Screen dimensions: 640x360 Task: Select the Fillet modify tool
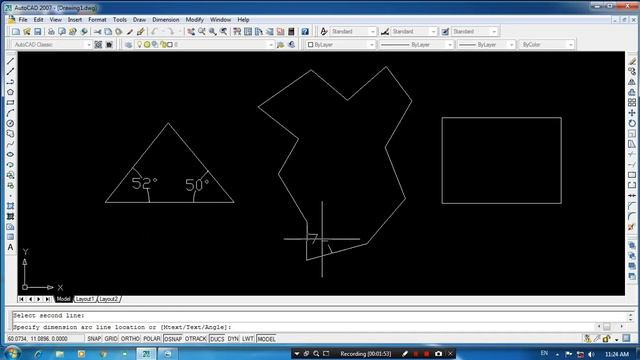click(632, 216)
